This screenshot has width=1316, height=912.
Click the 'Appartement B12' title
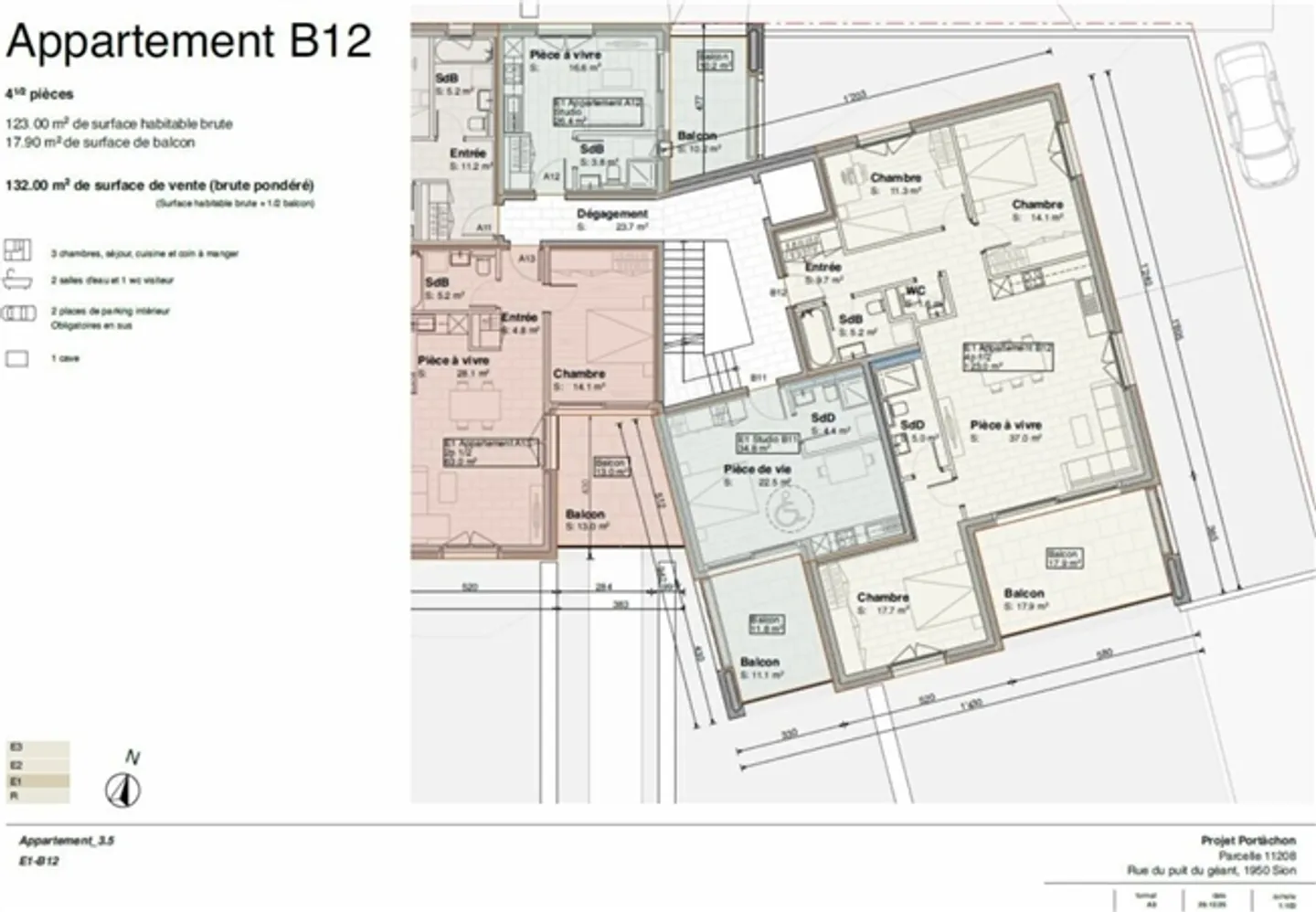point(189,42)
